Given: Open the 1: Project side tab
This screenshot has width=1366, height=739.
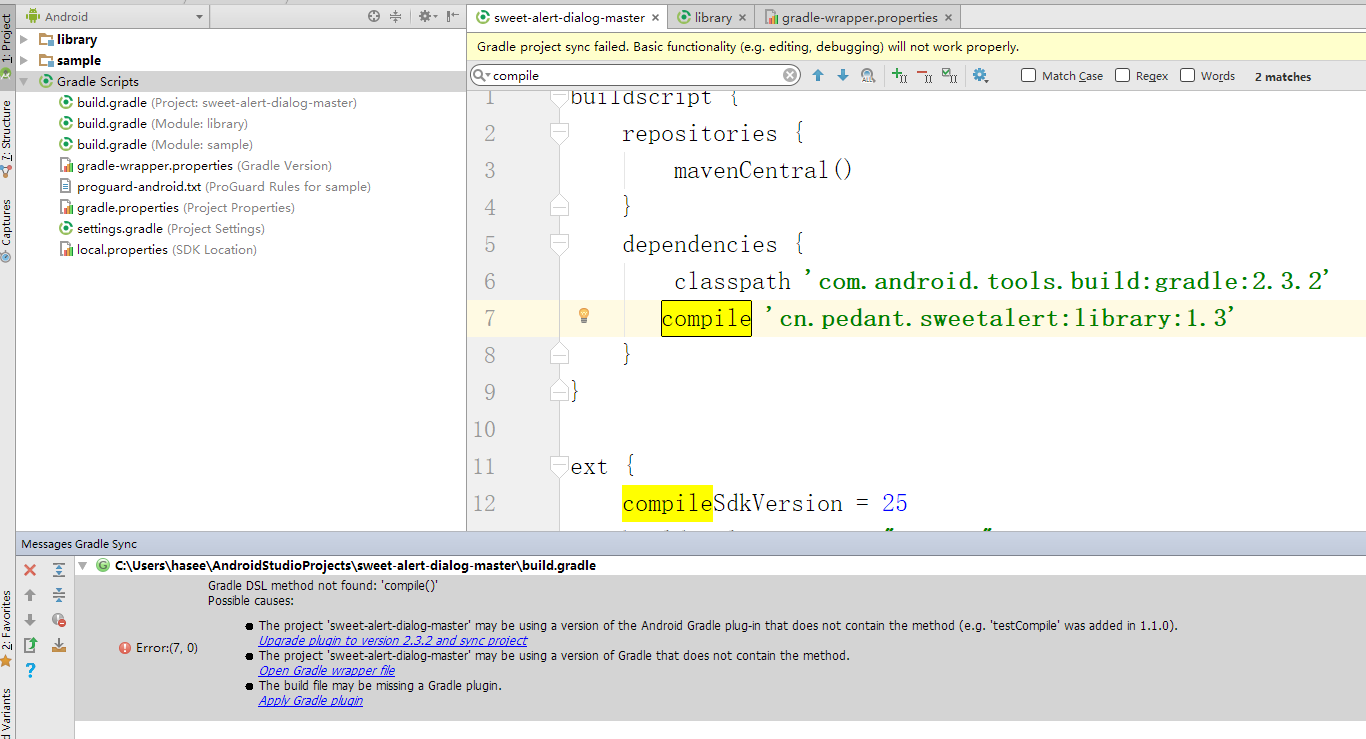Looking at the screenshot, I should 7,48.
